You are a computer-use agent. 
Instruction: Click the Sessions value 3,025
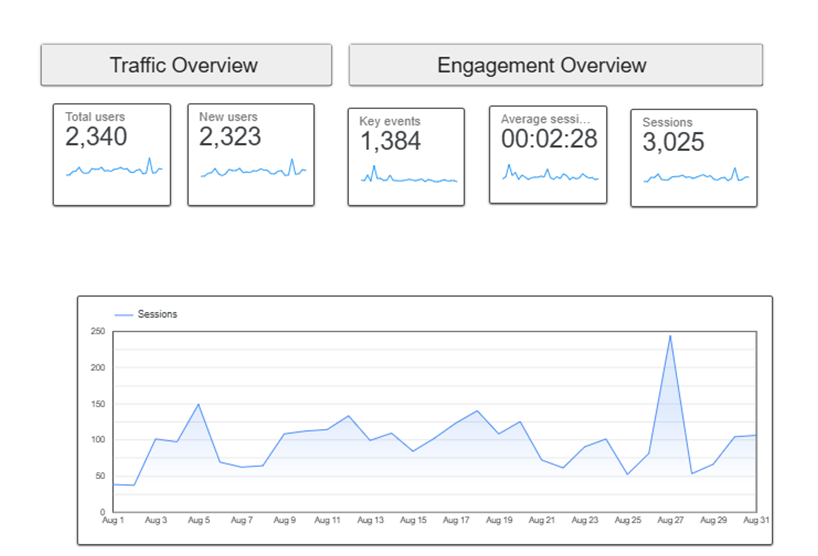click(x=673, y=142)
